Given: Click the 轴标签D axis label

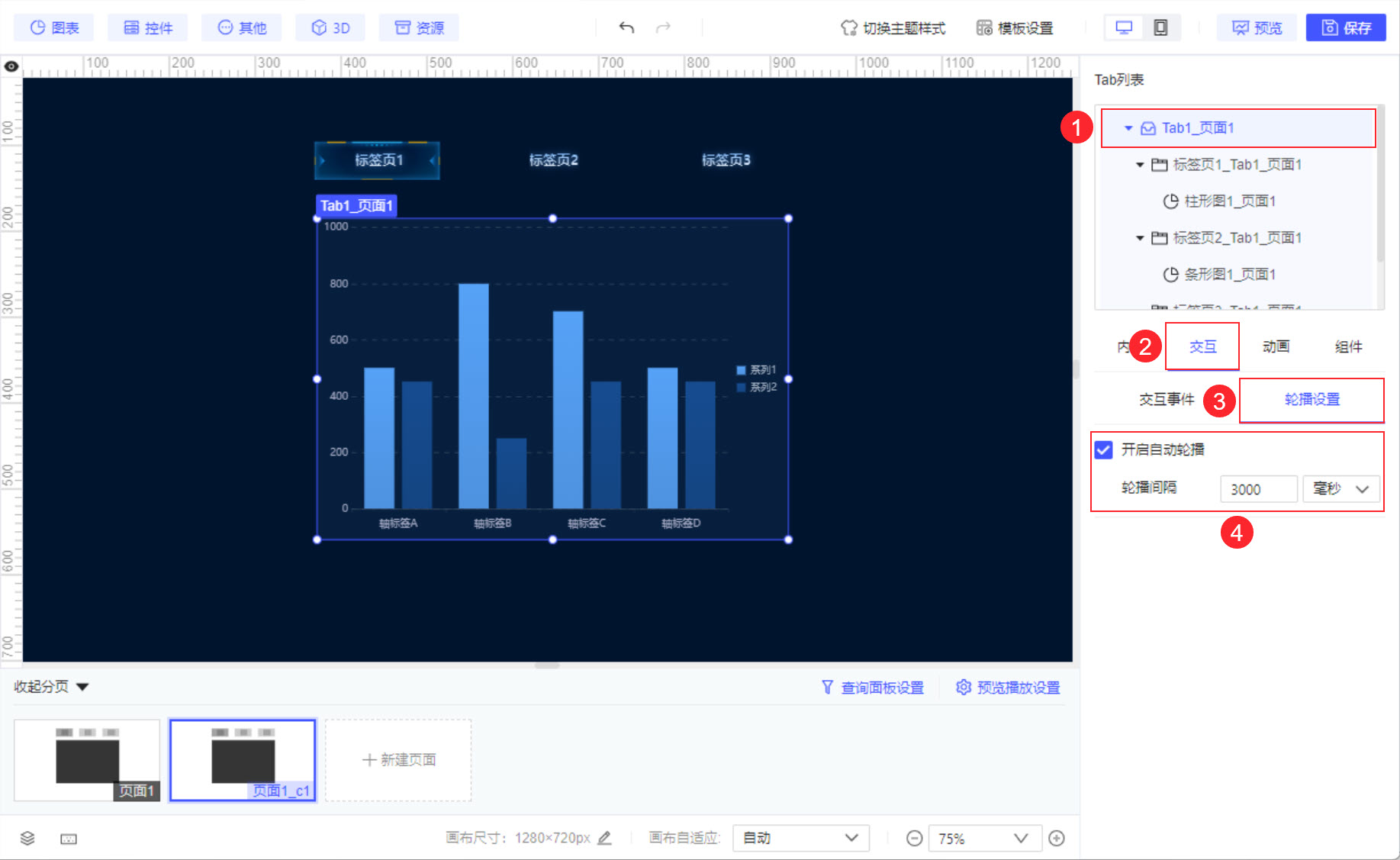Looking at the screenshot, I should [x=681, y=523].
